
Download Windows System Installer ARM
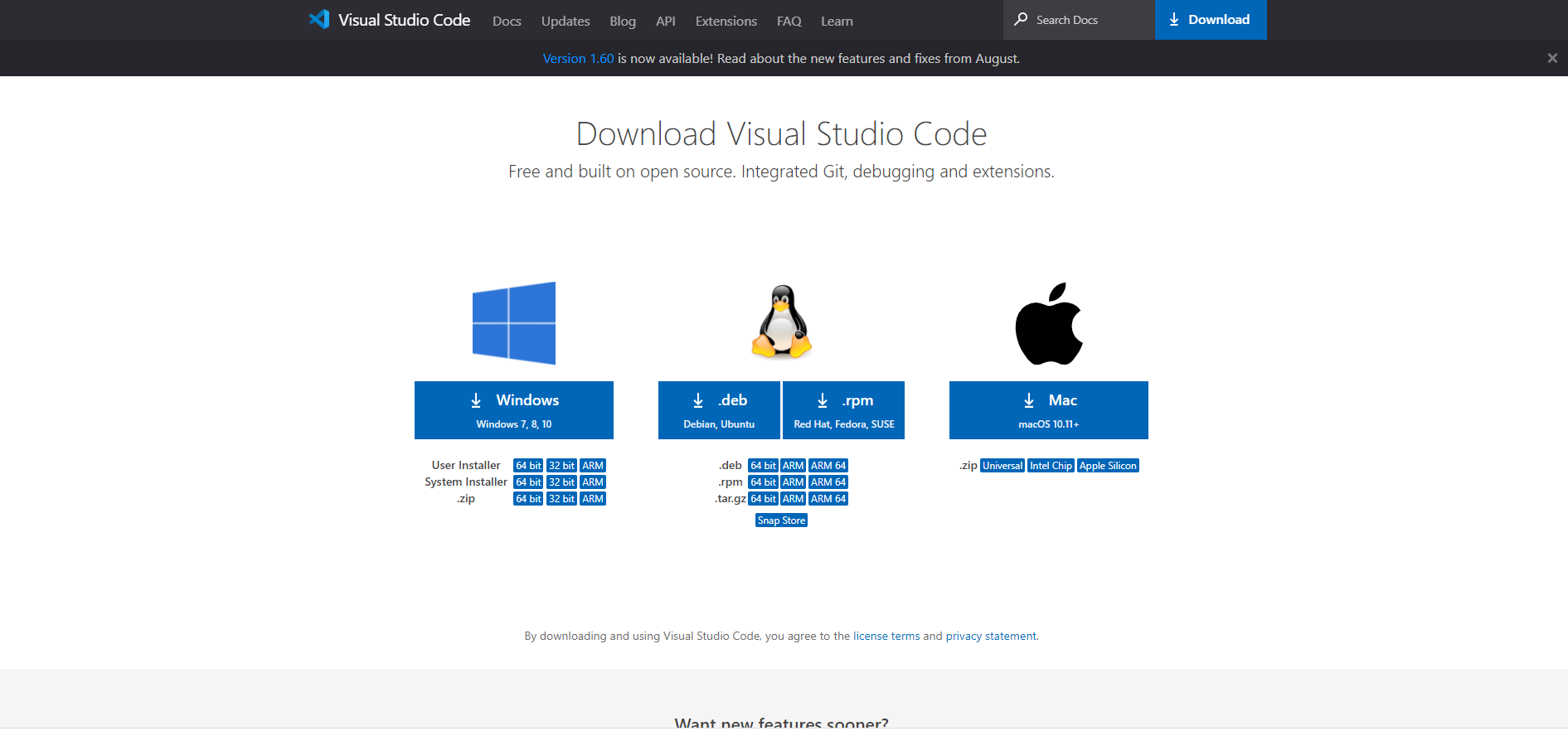(x=593, y=482)
